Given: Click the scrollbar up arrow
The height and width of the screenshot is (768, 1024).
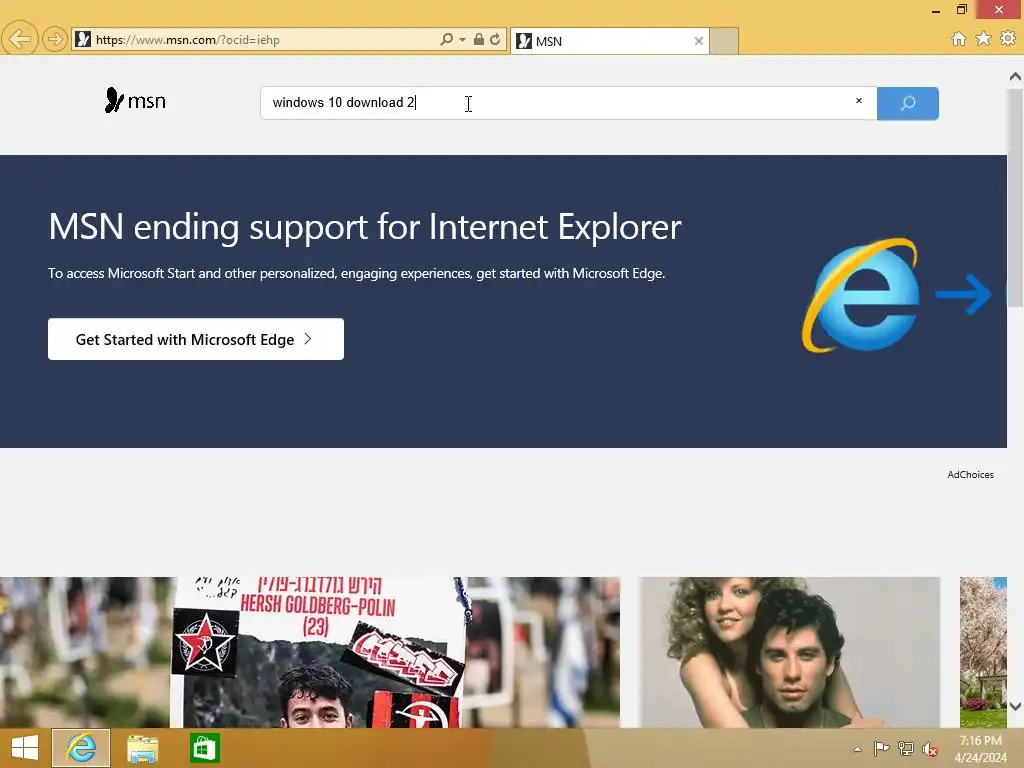Looking at the screenshot, I should (1015, 77).
